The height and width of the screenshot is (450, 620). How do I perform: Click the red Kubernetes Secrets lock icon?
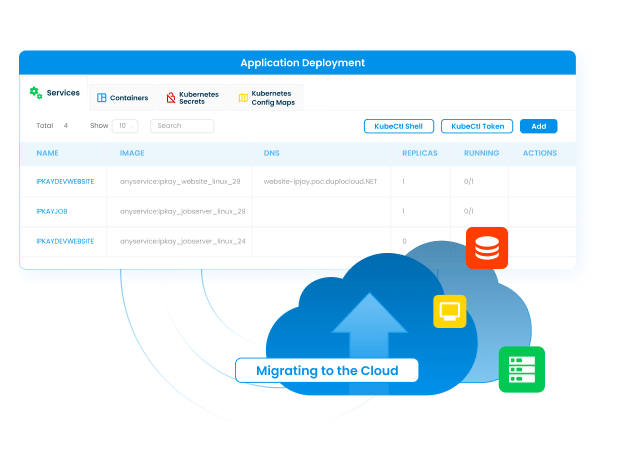pyautogui.click(x=171, y=98)
